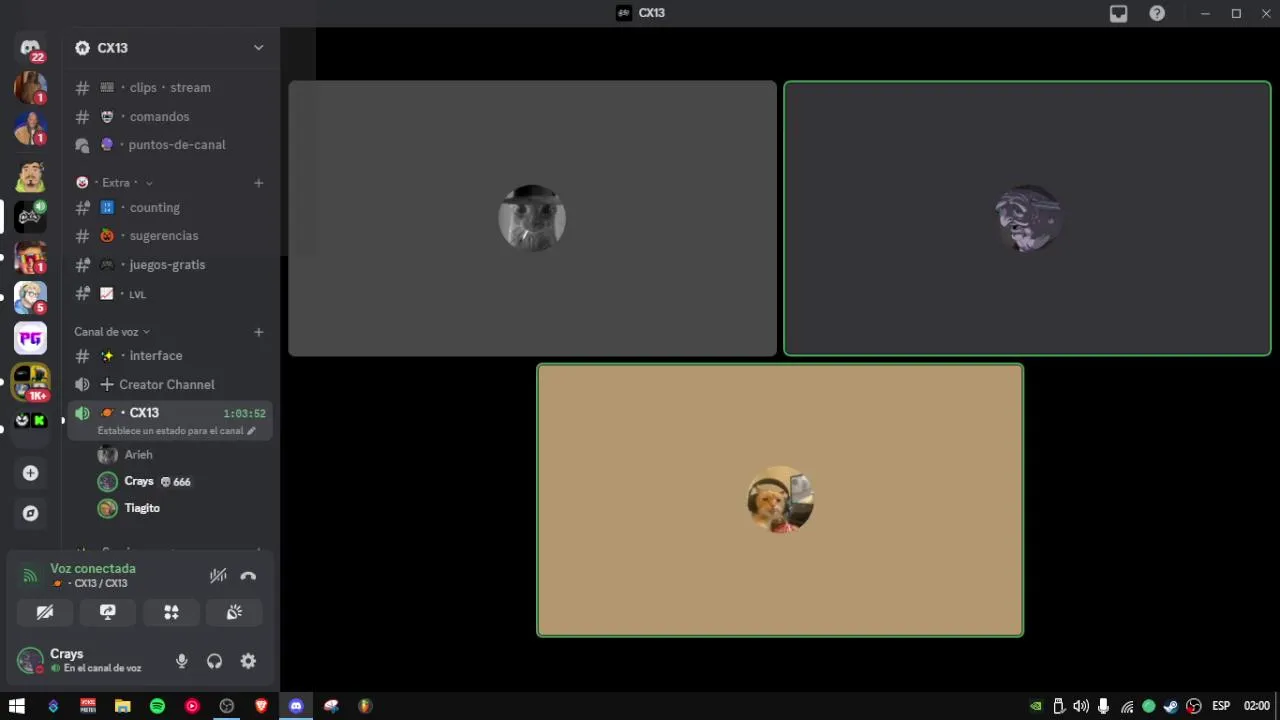Start an Activity from voice panel
This screenshot has width=1280, height=720.
click(171, 612)
